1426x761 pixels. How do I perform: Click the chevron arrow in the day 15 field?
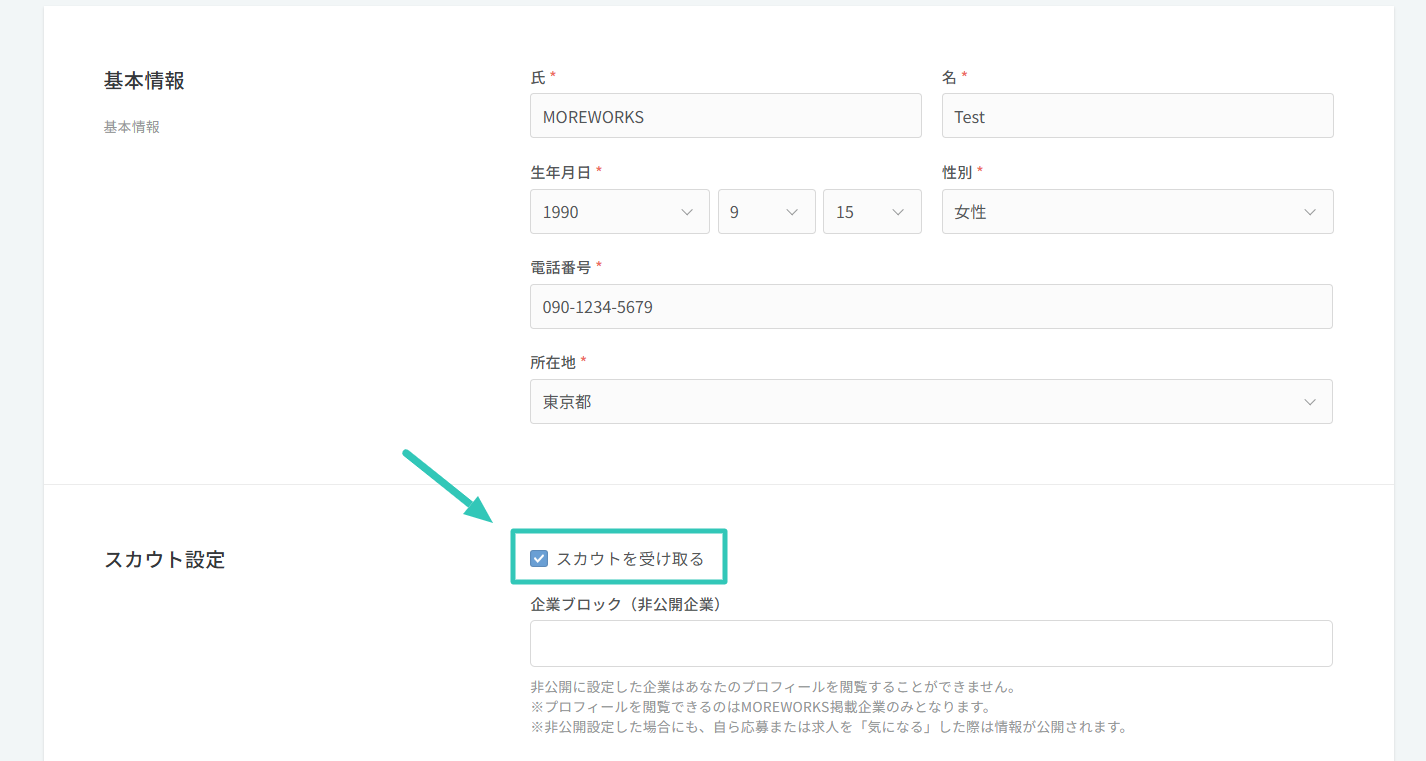[x=898, y=212]
